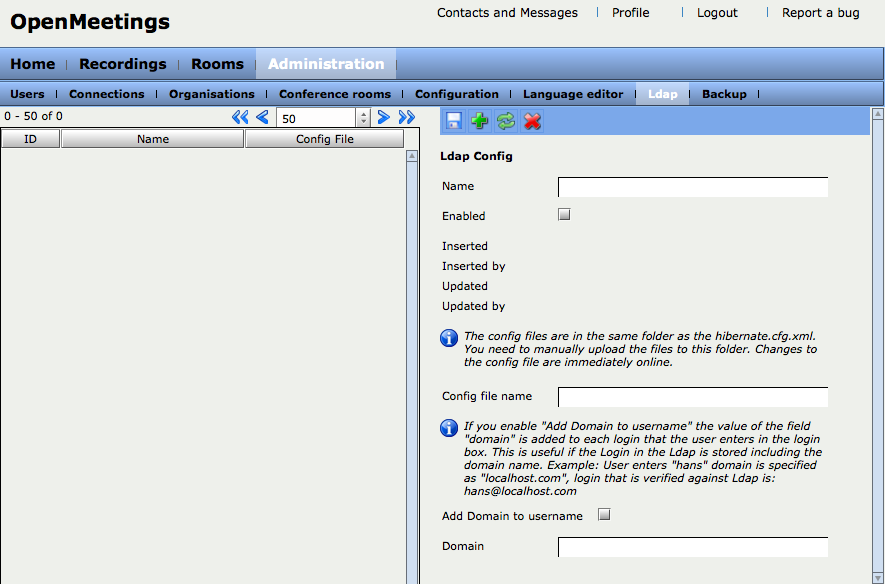Go to next page of the list
885x584 pixels.
pos(384,117)
